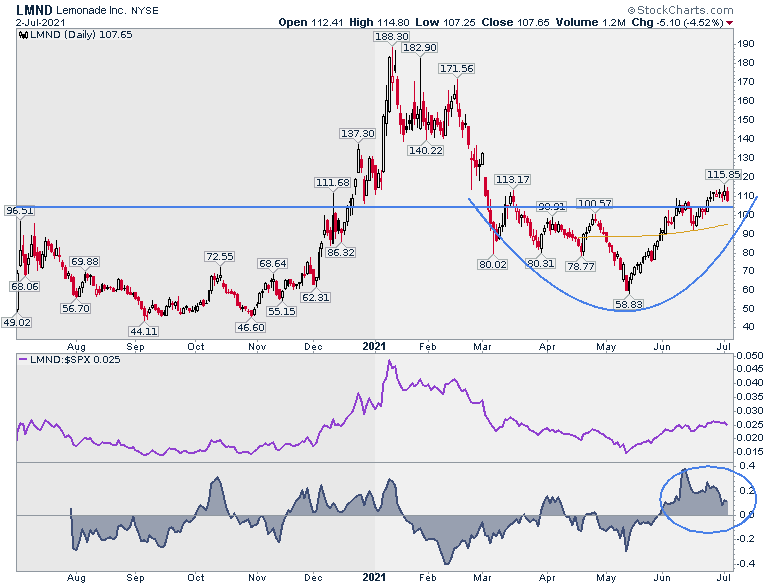The height and width of the screenshot is (586, 780).
Task: Click the 80.31 price label
Action: (540, 263)
